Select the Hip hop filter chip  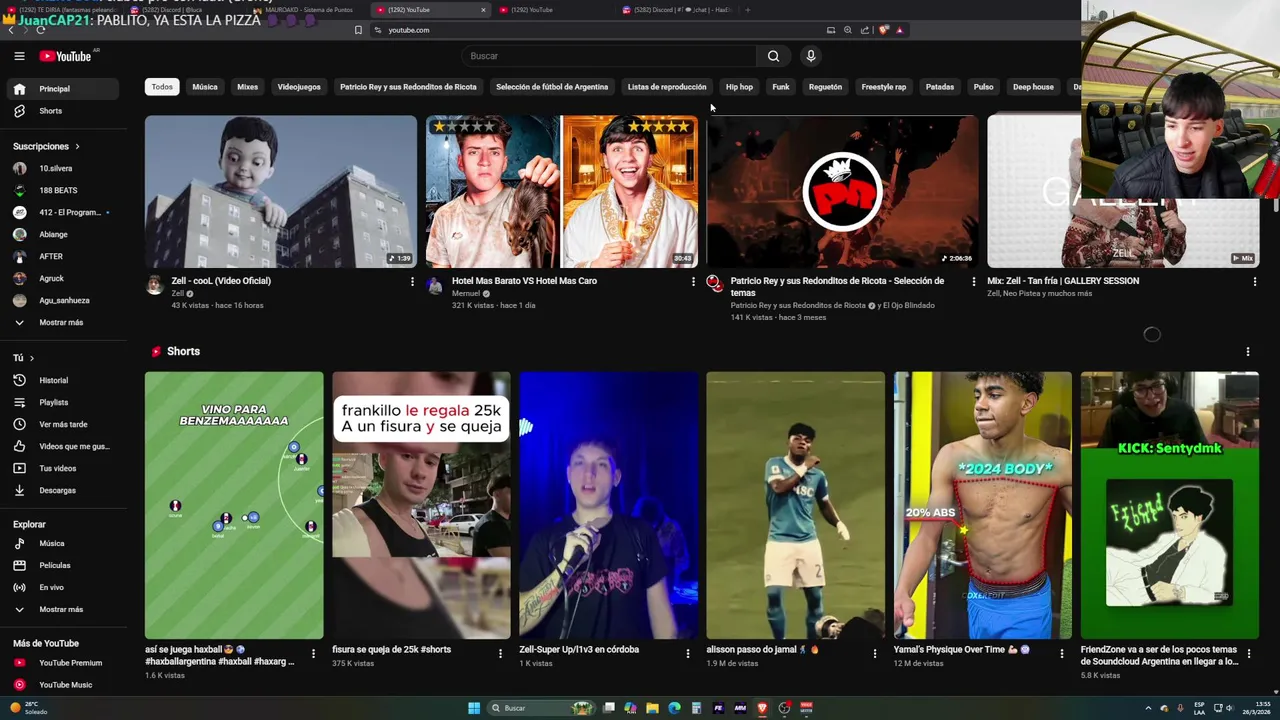[739, 87]
